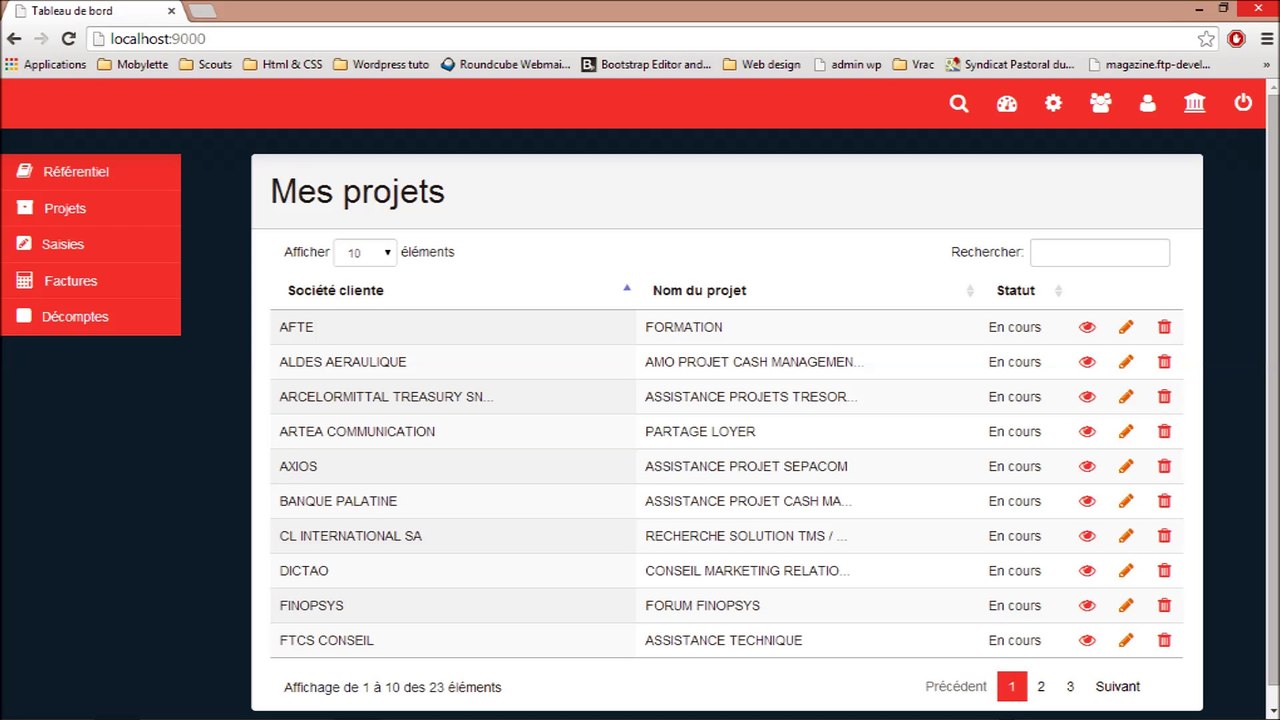Go back with browser back arrow
This screenshot has width=1280, height=720.
14,39
